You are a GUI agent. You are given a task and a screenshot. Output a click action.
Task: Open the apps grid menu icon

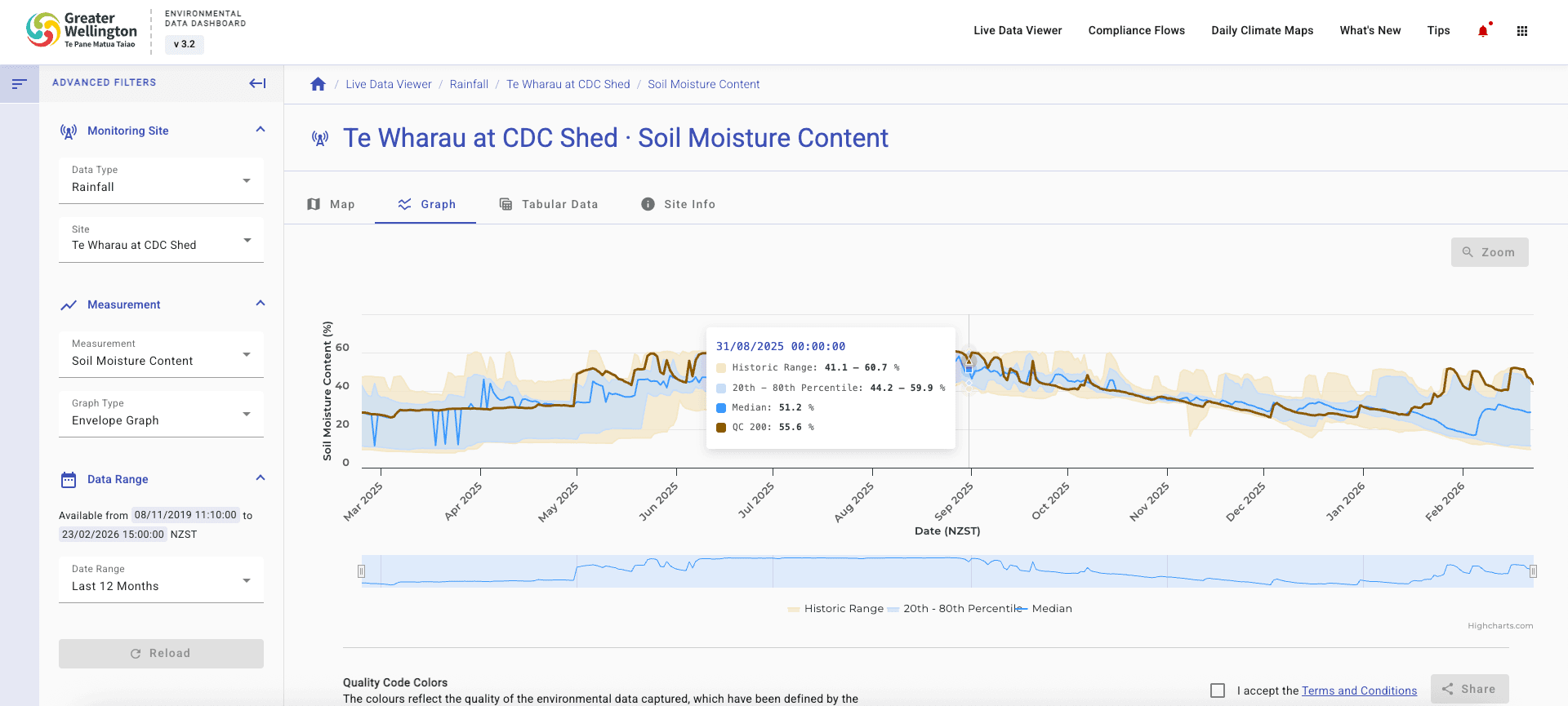[1521, 31]
